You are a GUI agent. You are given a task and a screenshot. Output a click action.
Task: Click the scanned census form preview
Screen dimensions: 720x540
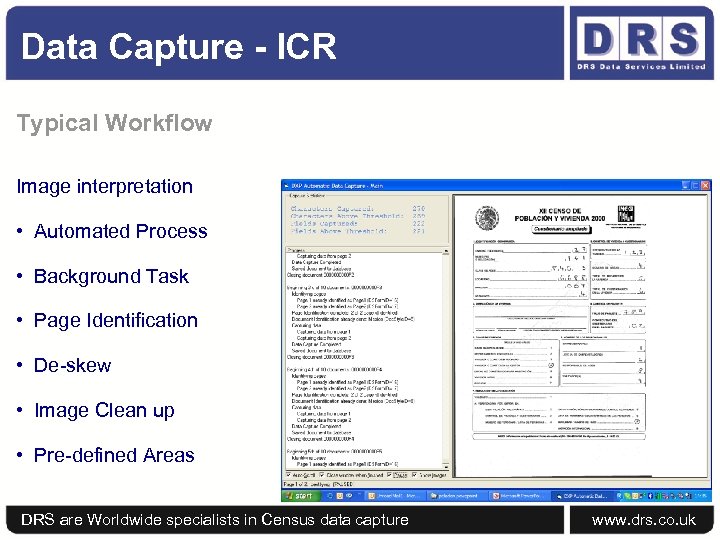pyautogui.click(x=580, y=336)
